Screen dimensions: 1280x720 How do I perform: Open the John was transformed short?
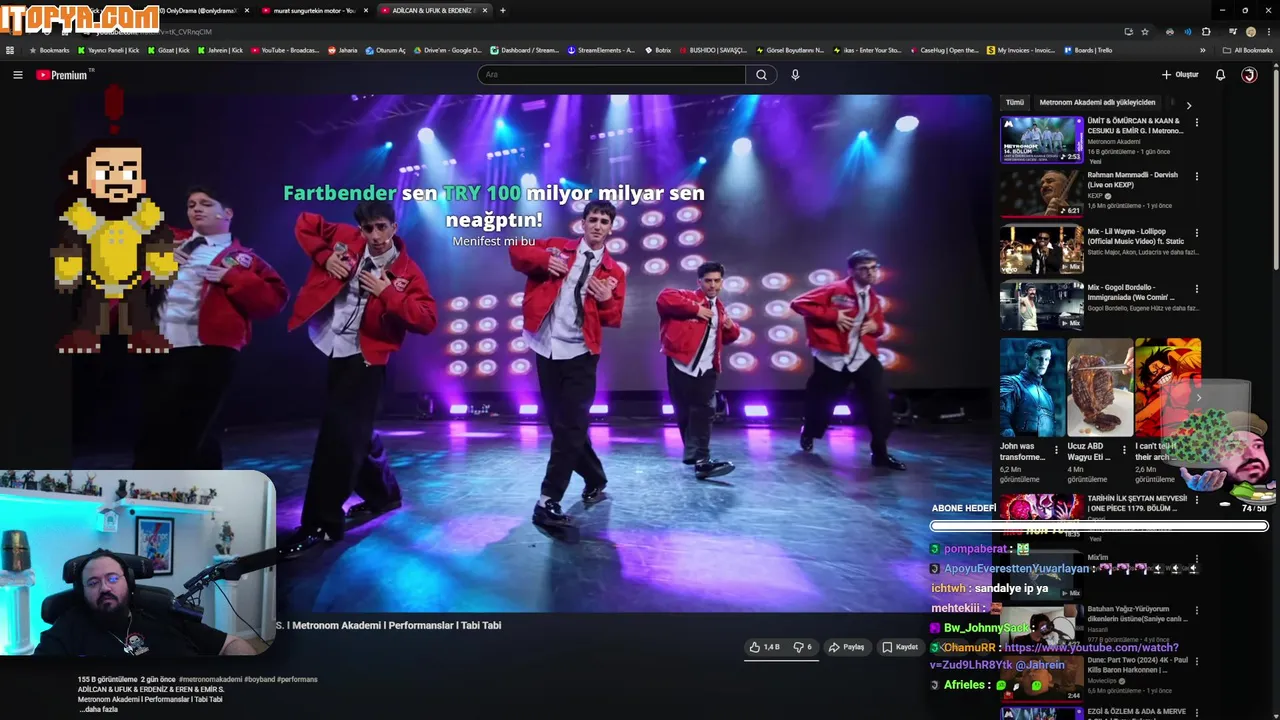pos(1032,388)
